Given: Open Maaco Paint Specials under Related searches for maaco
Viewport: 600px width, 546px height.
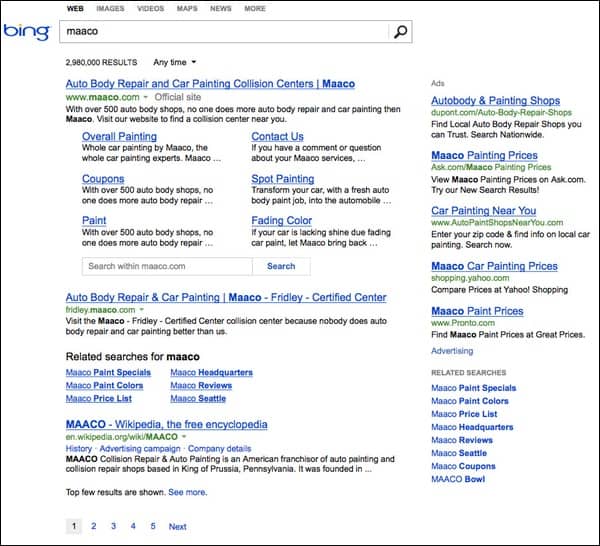Looking at the screenshot, I should [108, 373].
